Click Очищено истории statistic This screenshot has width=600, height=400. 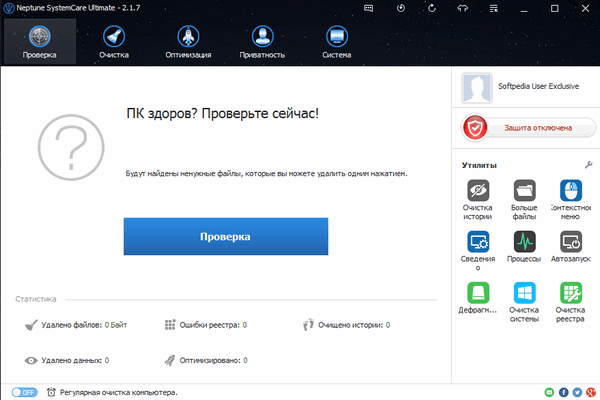pos(346,325)
